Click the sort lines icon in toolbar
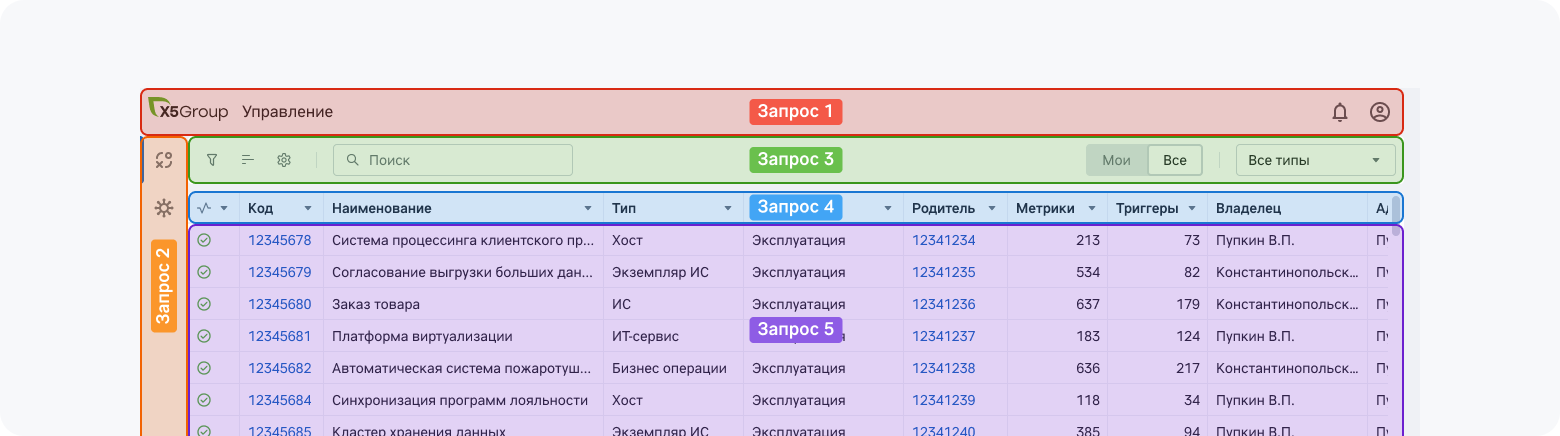The image size is (1560, 436). click(248, 160)
